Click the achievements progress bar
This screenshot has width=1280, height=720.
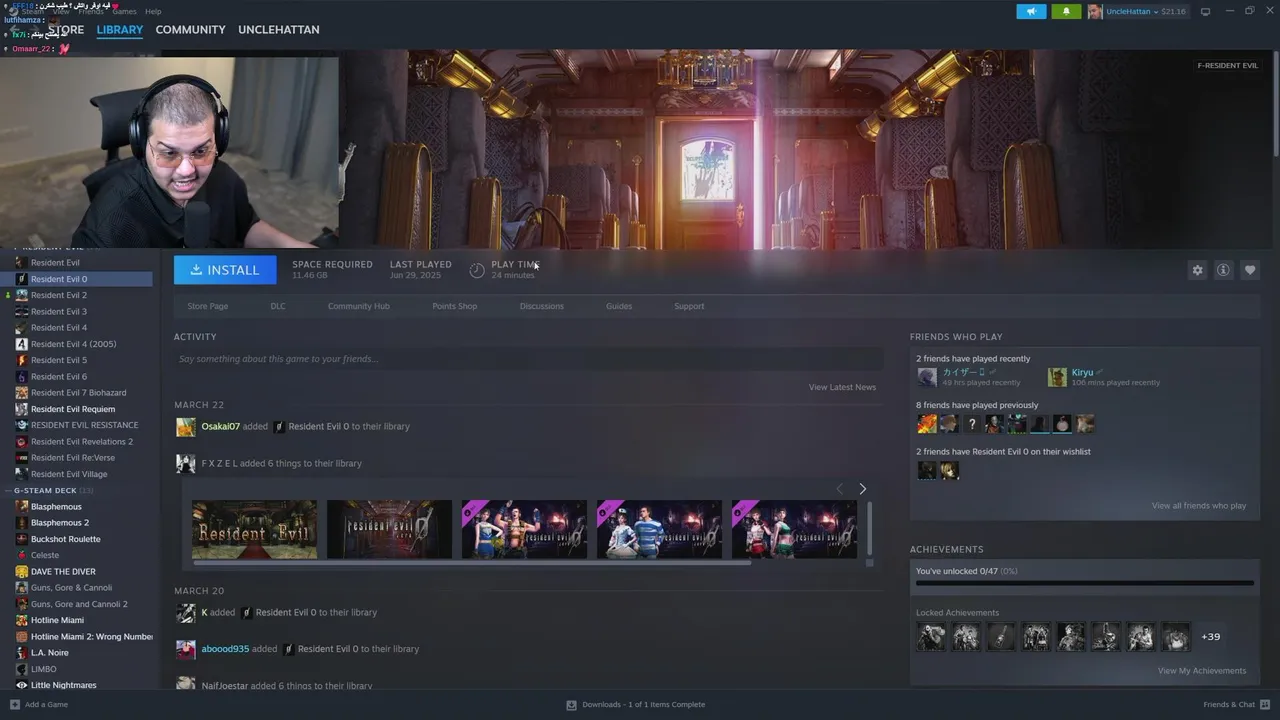pyautogui.click(x=1084, y=583)
